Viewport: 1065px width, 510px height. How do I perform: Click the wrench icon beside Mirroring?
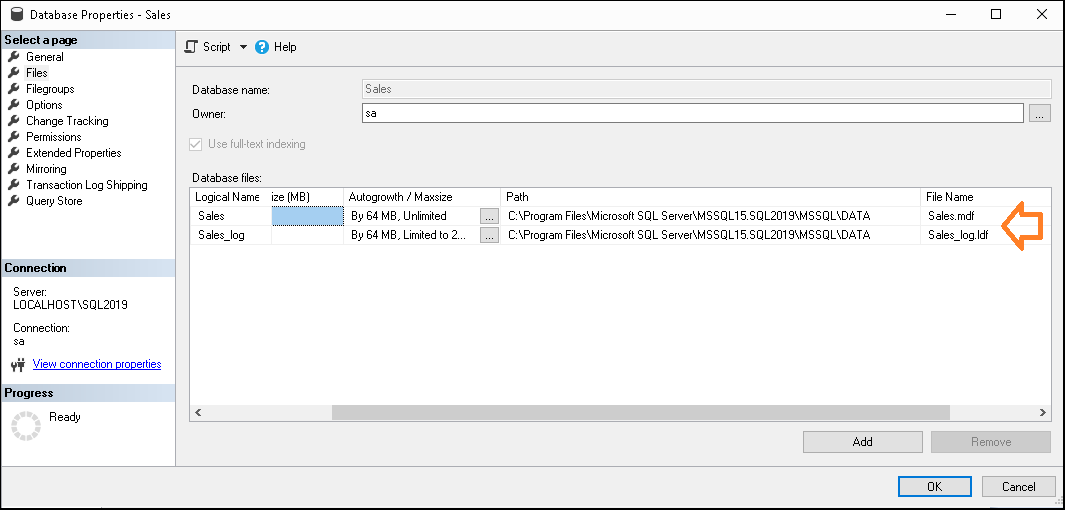click(x=14, y=168)
